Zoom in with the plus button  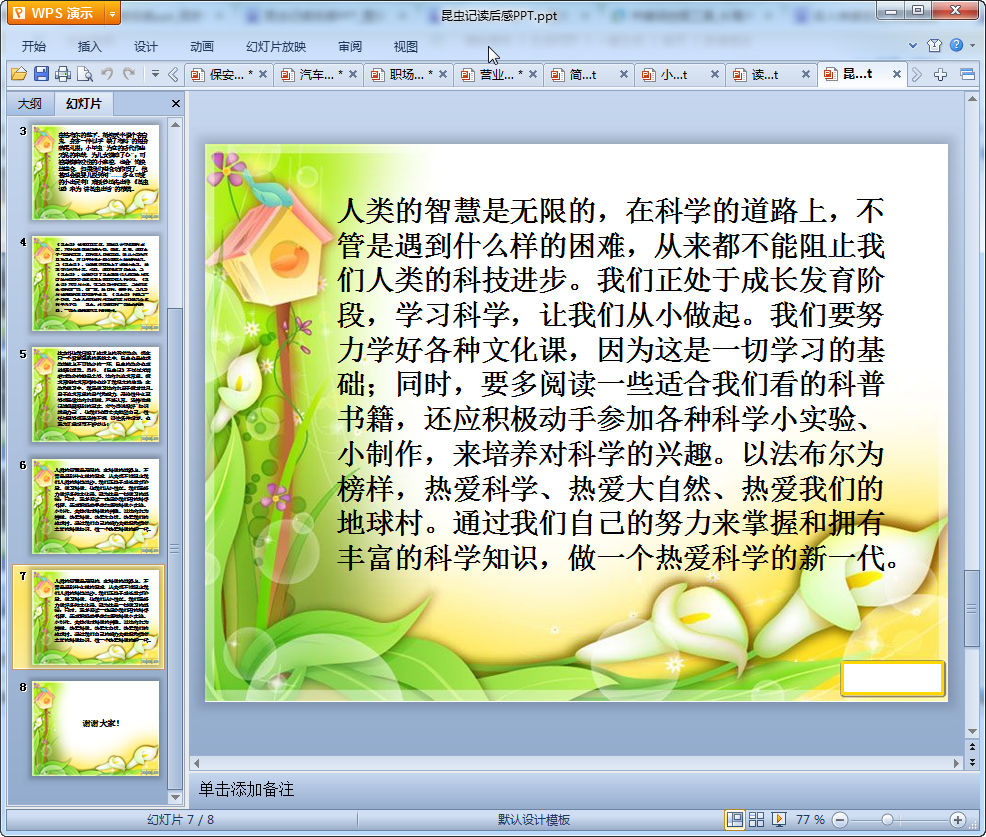coord(958,819)
